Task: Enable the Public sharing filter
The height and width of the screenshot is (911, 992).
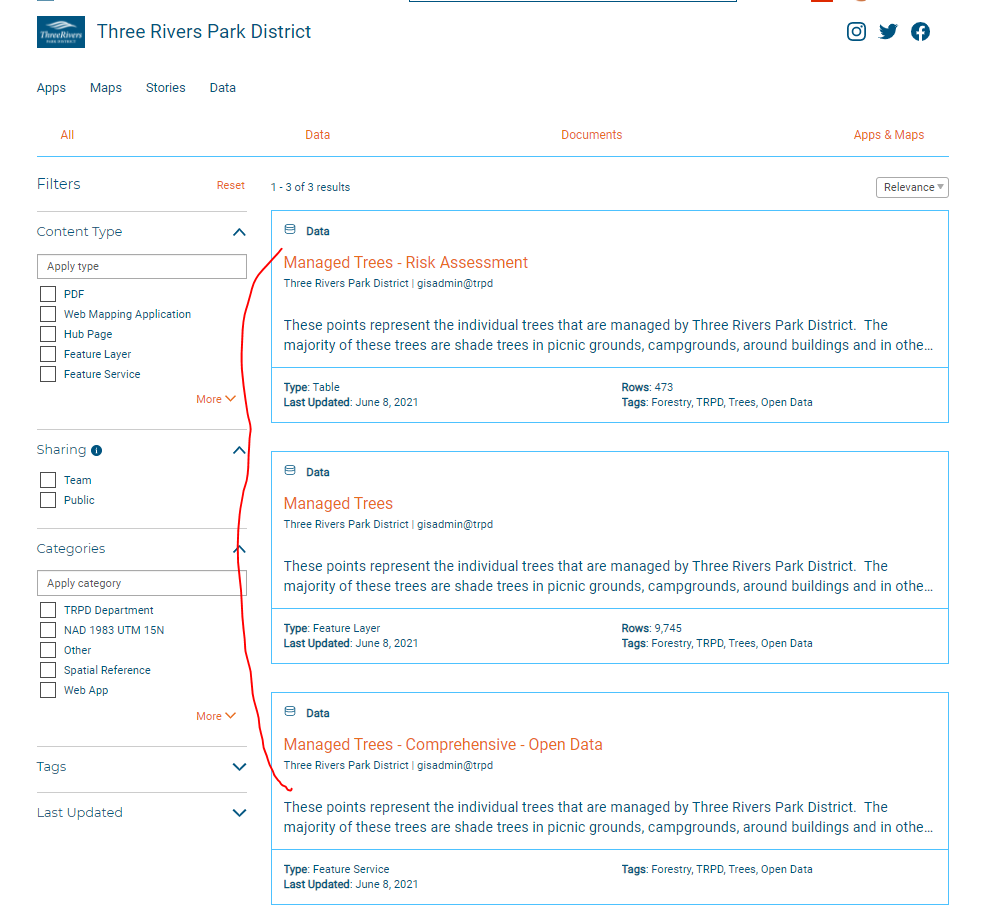Action: click(x=48, y=500)
